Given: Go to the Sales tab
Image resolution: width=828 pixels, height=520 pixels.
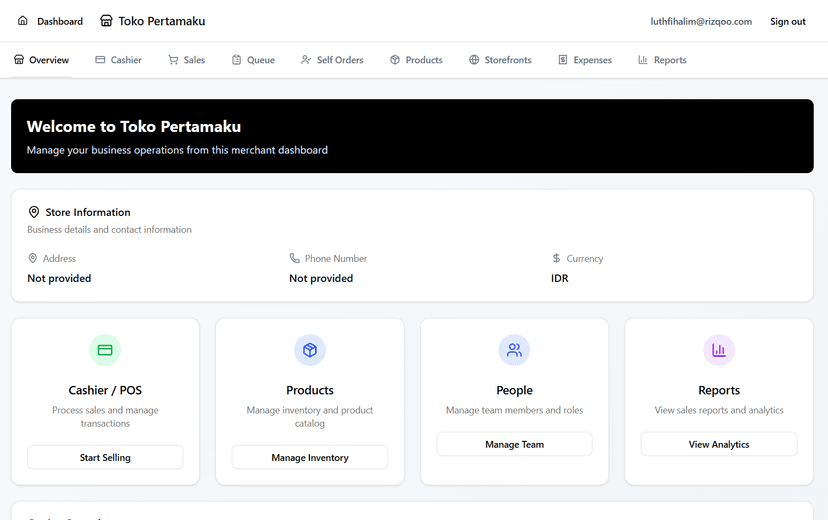Looking at the screenshot, I should (186, 60).
